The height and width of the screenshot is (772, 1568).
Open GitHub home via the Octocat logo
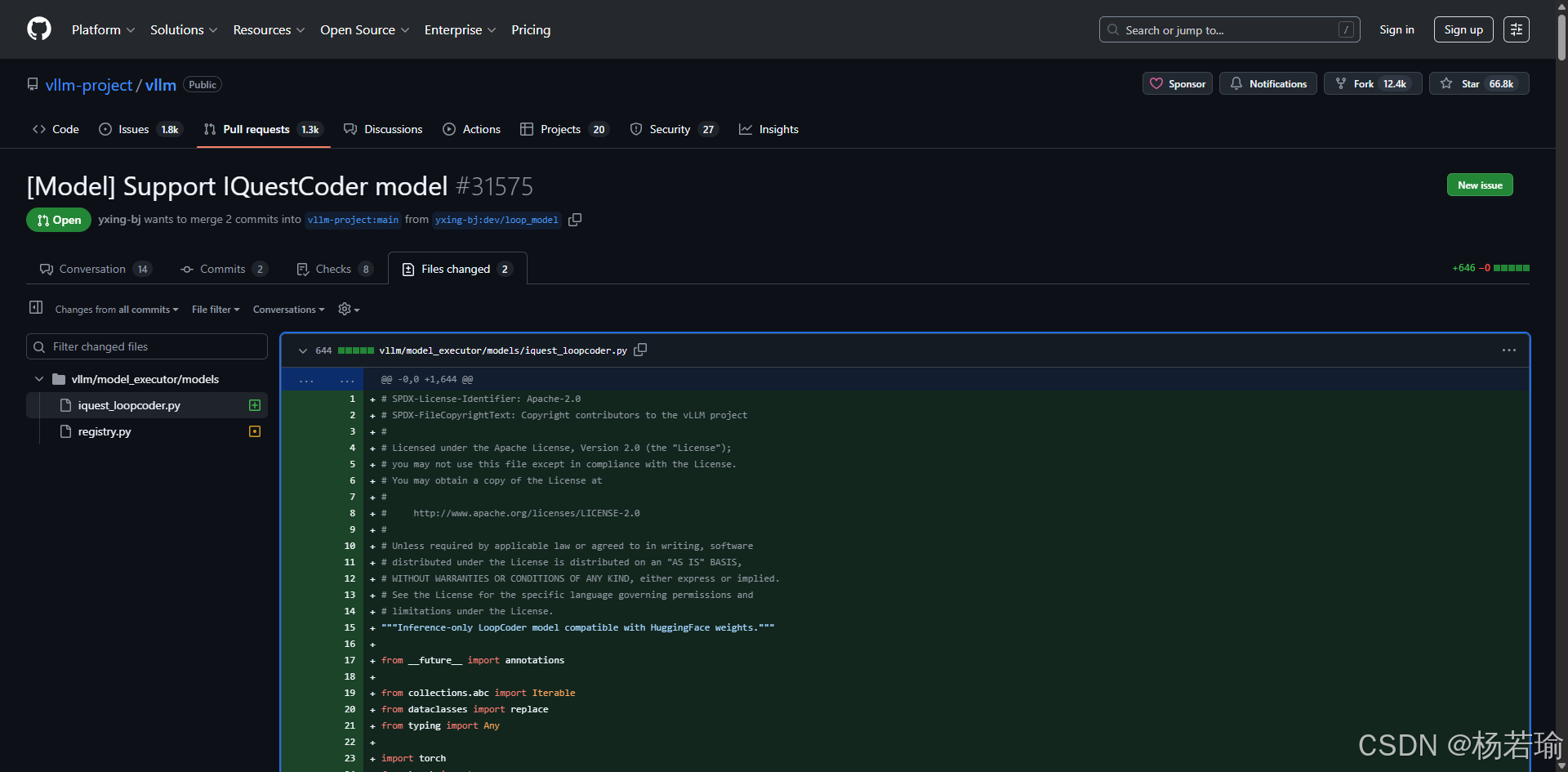click(x=38, y=29)
